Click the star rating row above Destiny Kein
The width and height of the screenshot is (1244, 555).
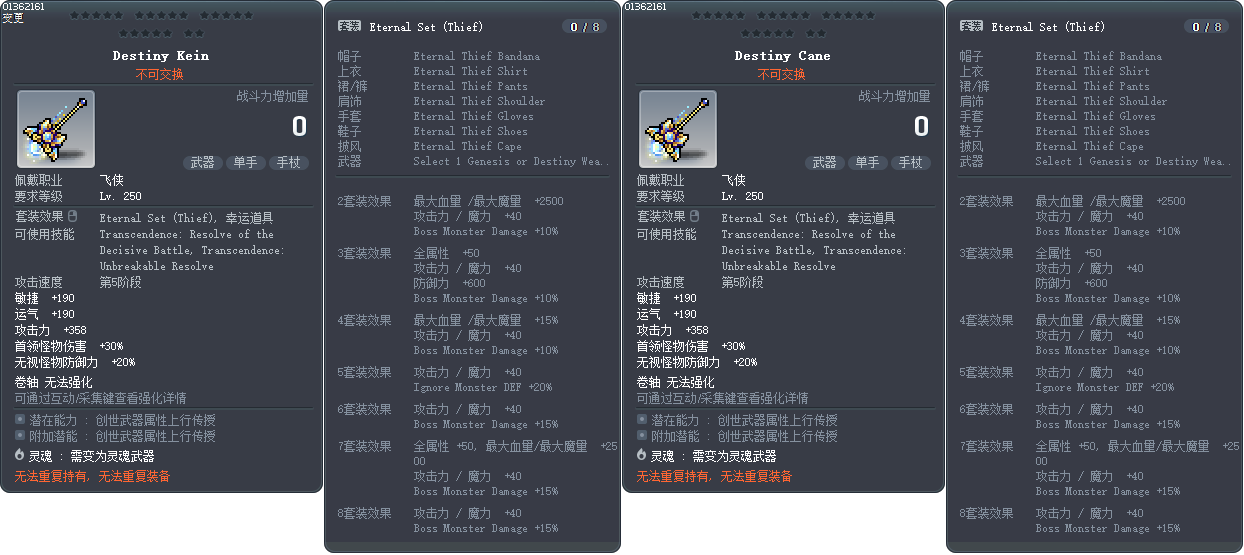[x=161, y=24]
